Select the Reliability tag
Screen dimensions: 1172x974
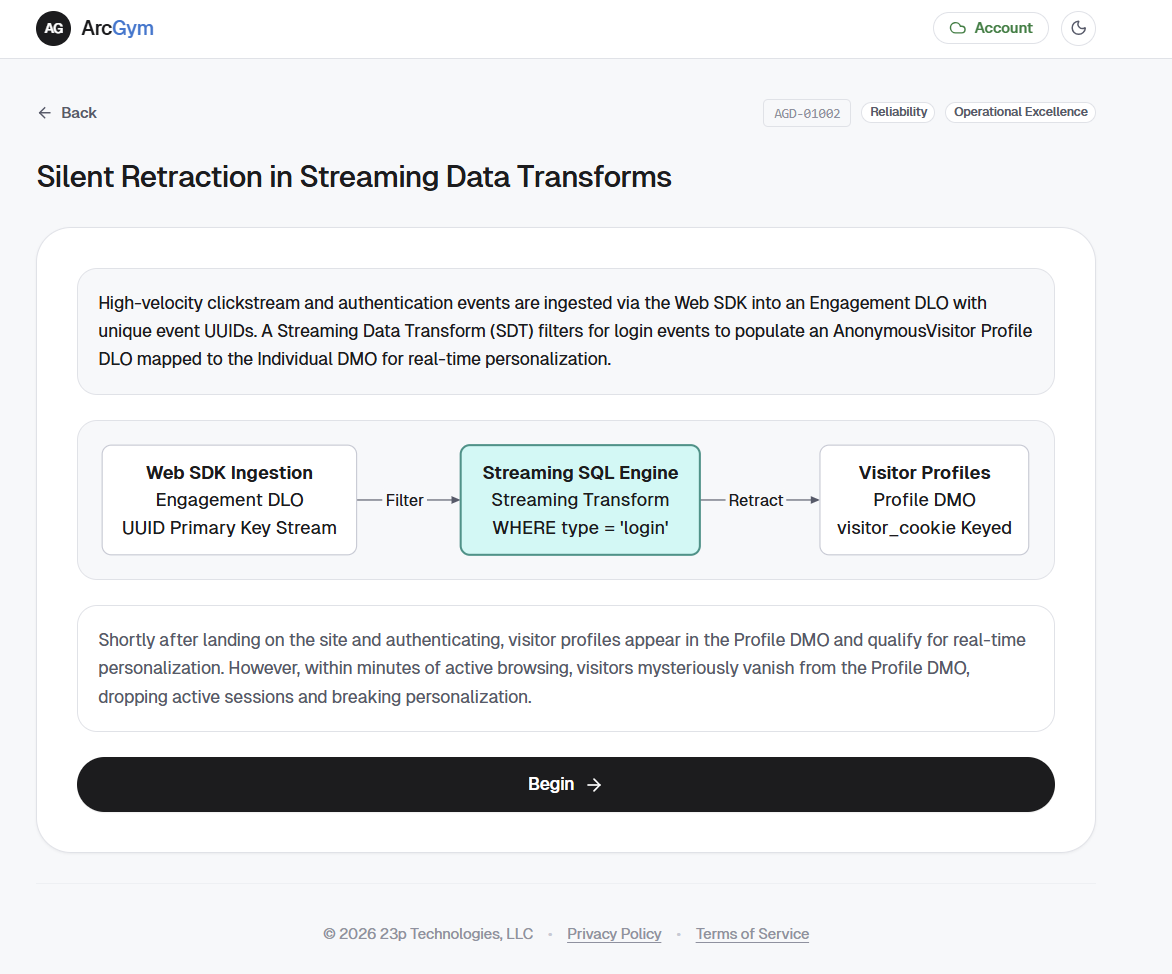click(898, 112)
